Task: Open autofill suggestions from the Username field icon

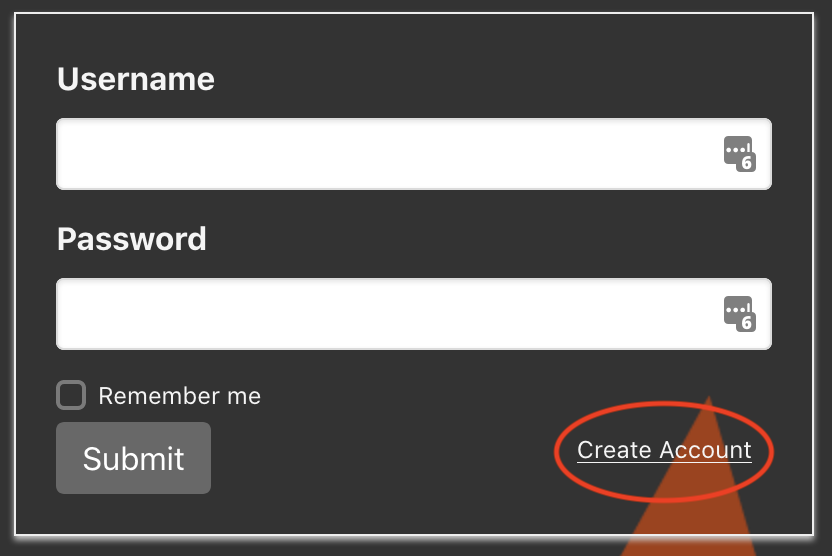Action: (738, 153)
